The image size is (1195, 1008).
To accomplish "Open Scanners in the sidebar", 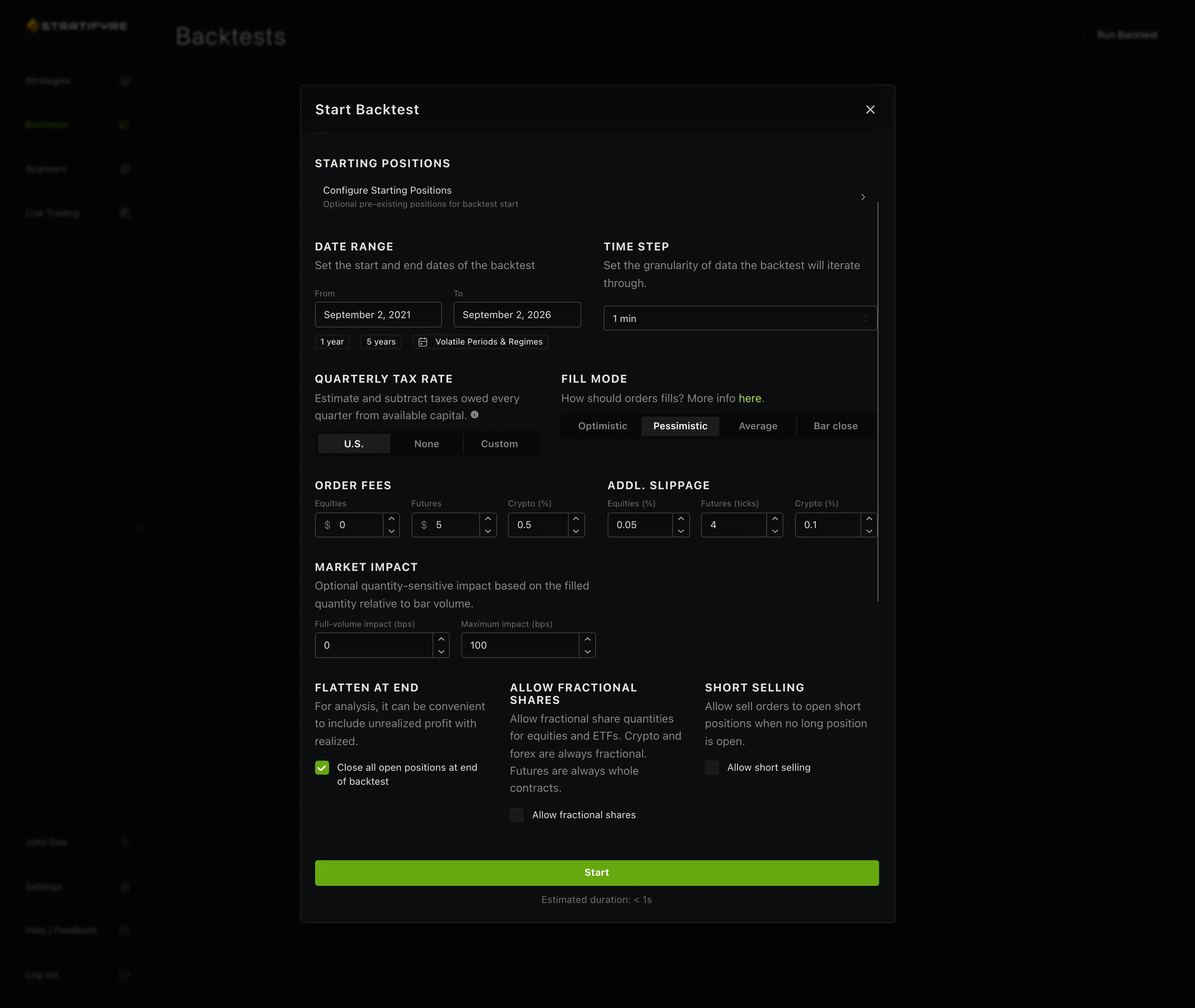I will point(78,168).
